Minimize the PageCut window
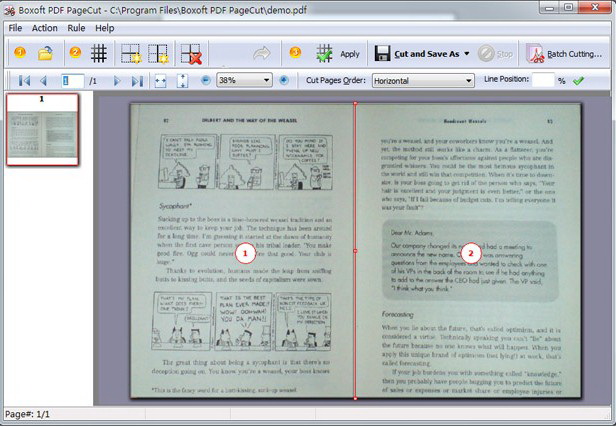The width and height of the screenshot is (616, 427). pos(550,7)
